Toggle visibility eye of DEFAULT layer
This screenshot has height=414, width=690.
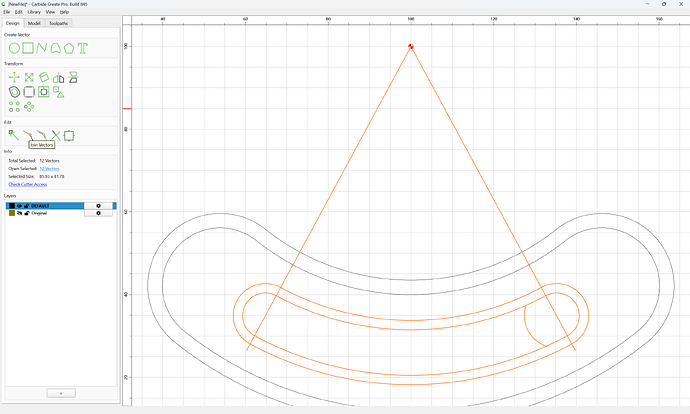coord(19,206)
